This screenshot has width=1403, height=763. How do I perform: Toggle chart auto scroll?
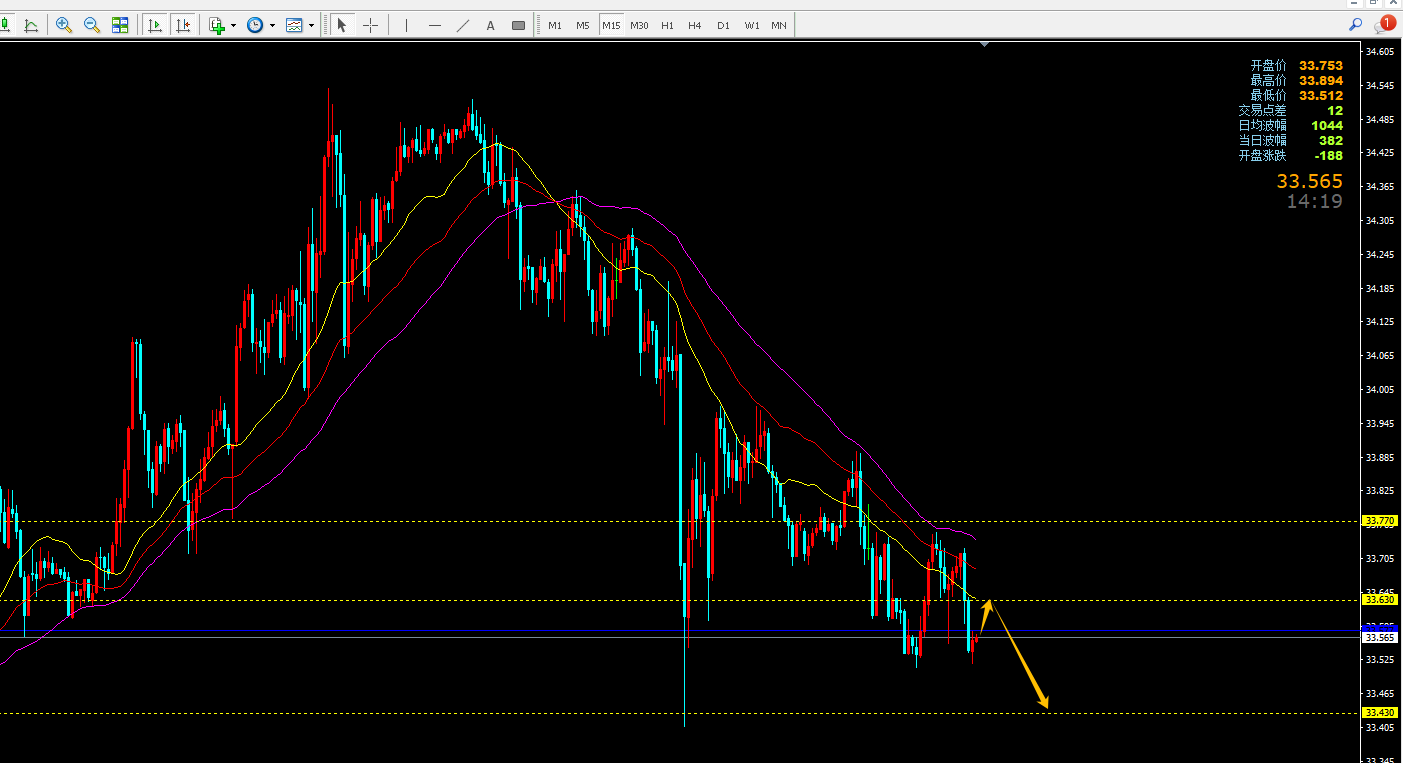tap(155, 25)
